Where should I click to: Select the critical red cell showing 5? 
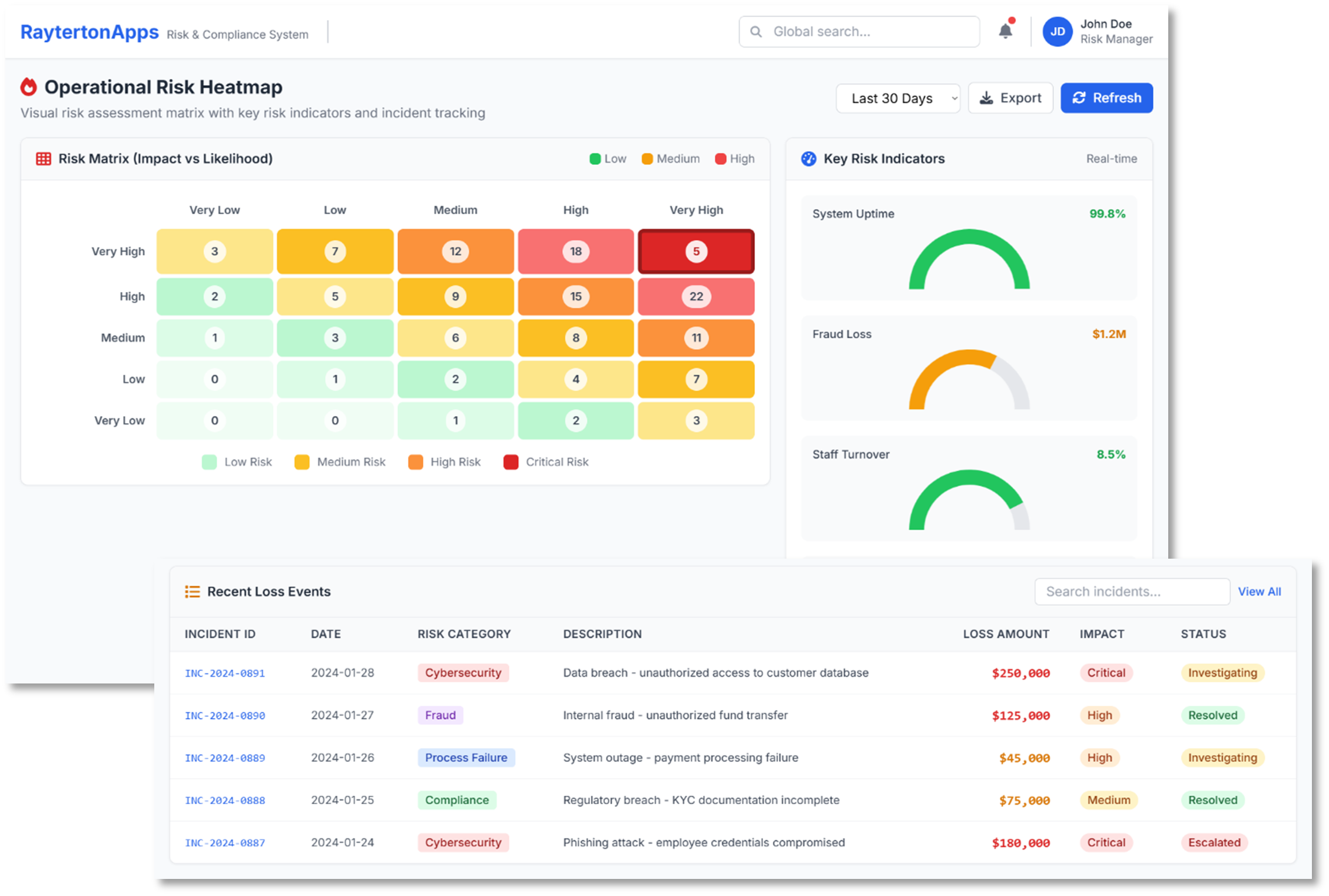696,252
